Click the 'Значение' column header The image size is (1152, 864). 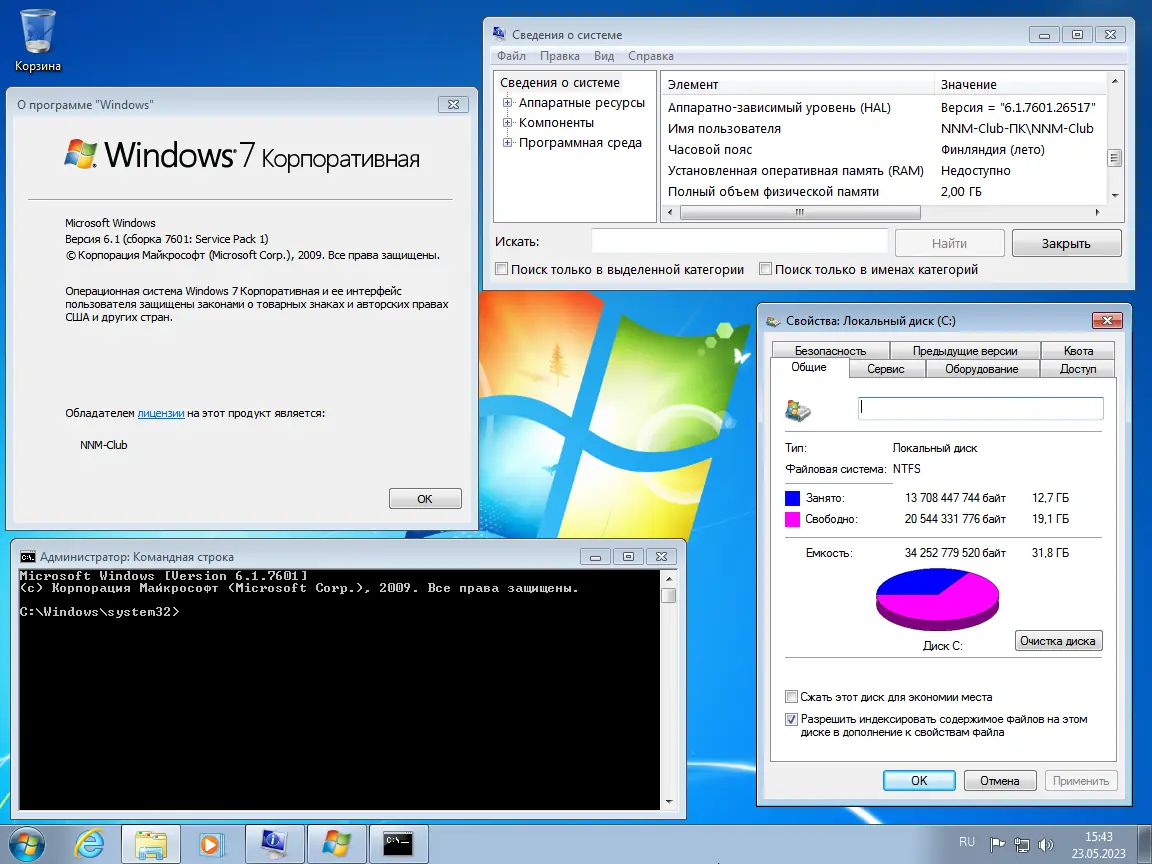[1020, 84]
